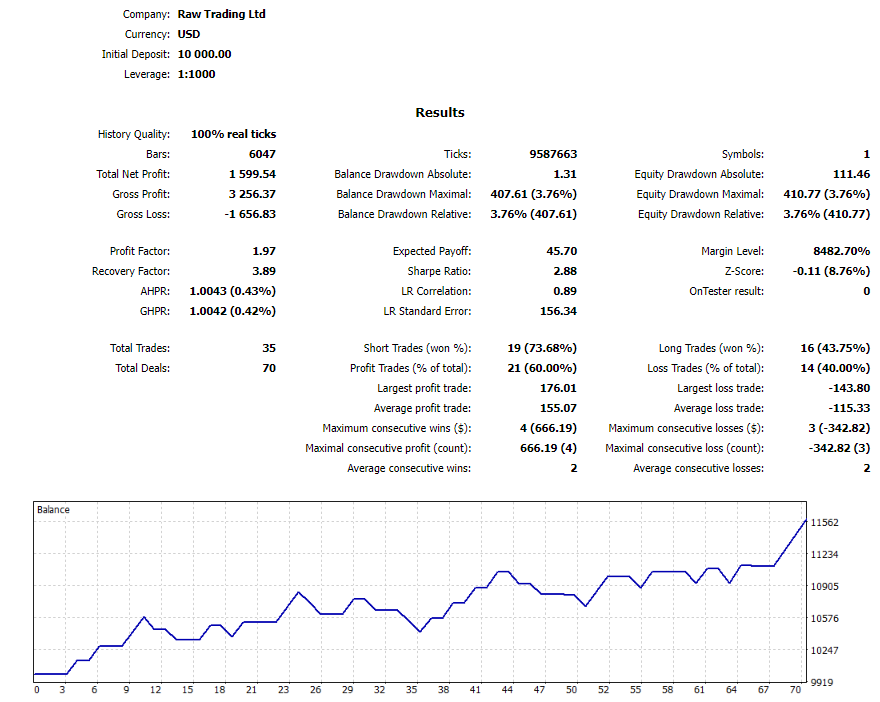This screenshot has height=702, width=880.
Task: Click the LR Standard Error value 156.34
Action: (x=558, y=311)
